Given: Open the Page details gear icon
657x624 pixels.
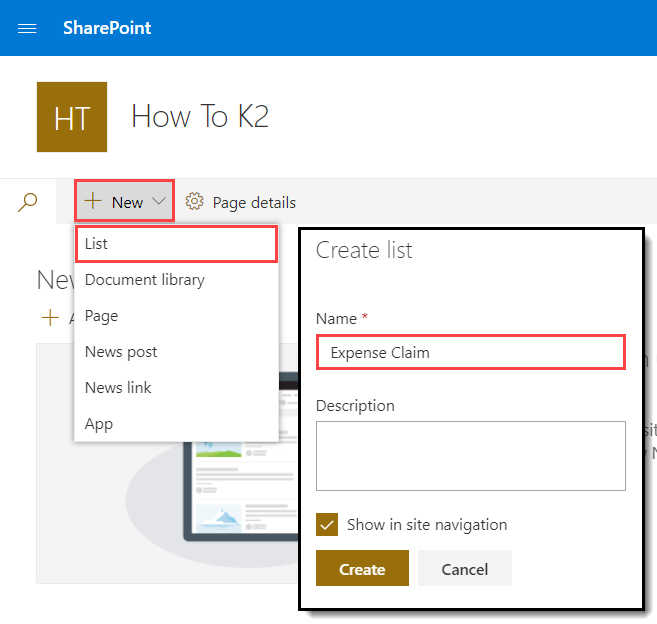Looking at the screenshot, I should (194, 202).
